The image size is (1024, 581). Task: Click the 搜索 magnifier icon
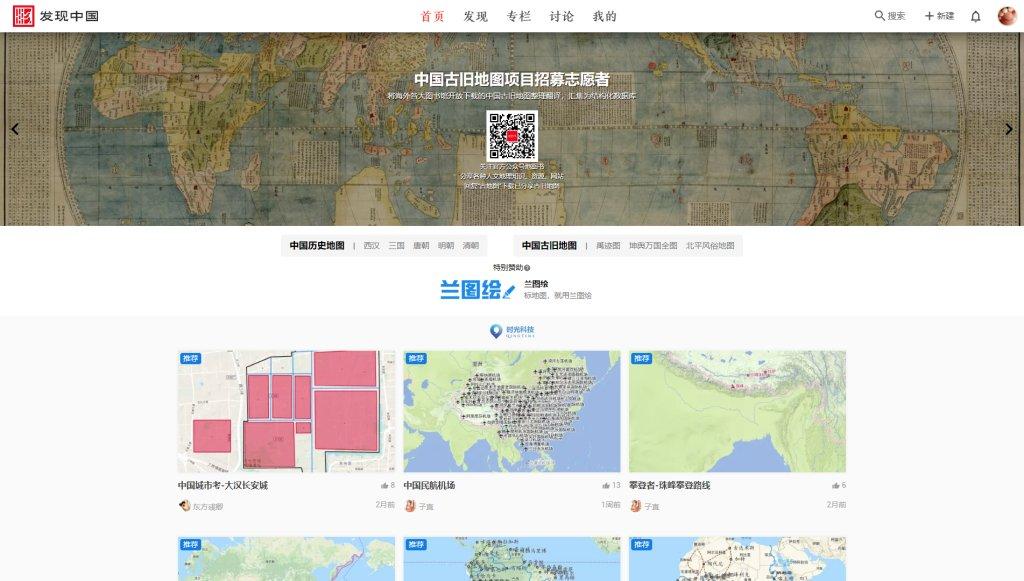[880, 16]
